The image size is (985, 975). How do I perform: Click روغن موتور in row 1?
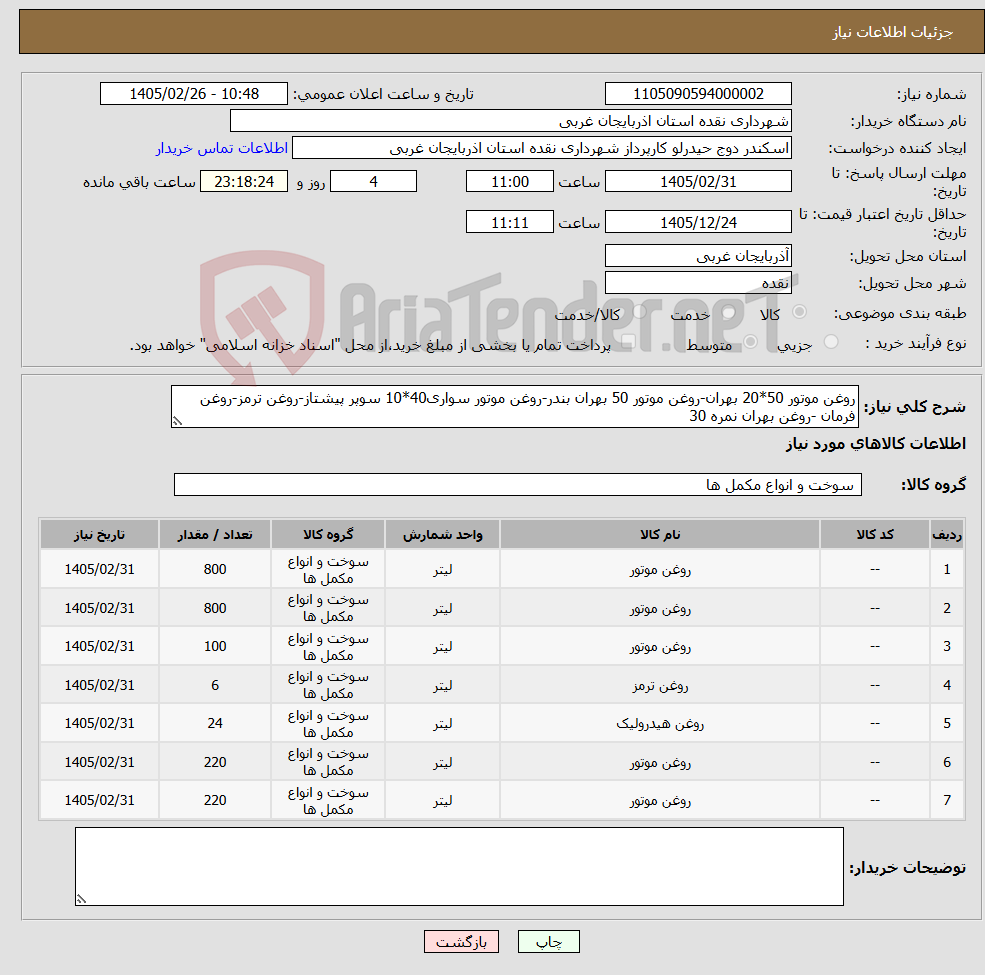click(660, 570)
